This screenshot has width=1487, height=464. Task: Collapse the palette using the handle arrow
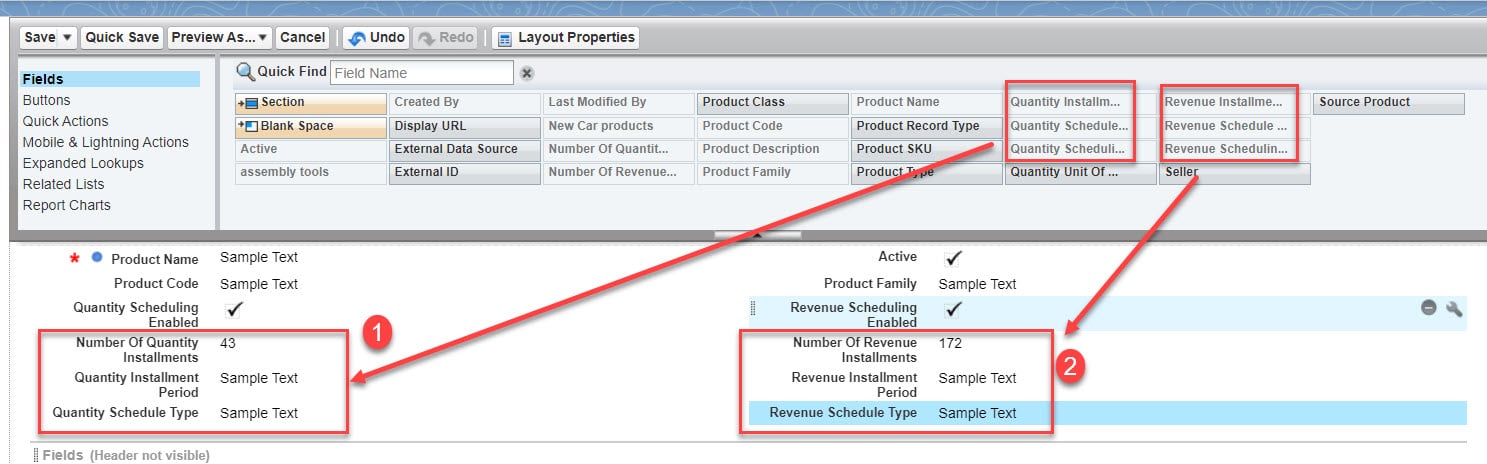pos(757,235)
